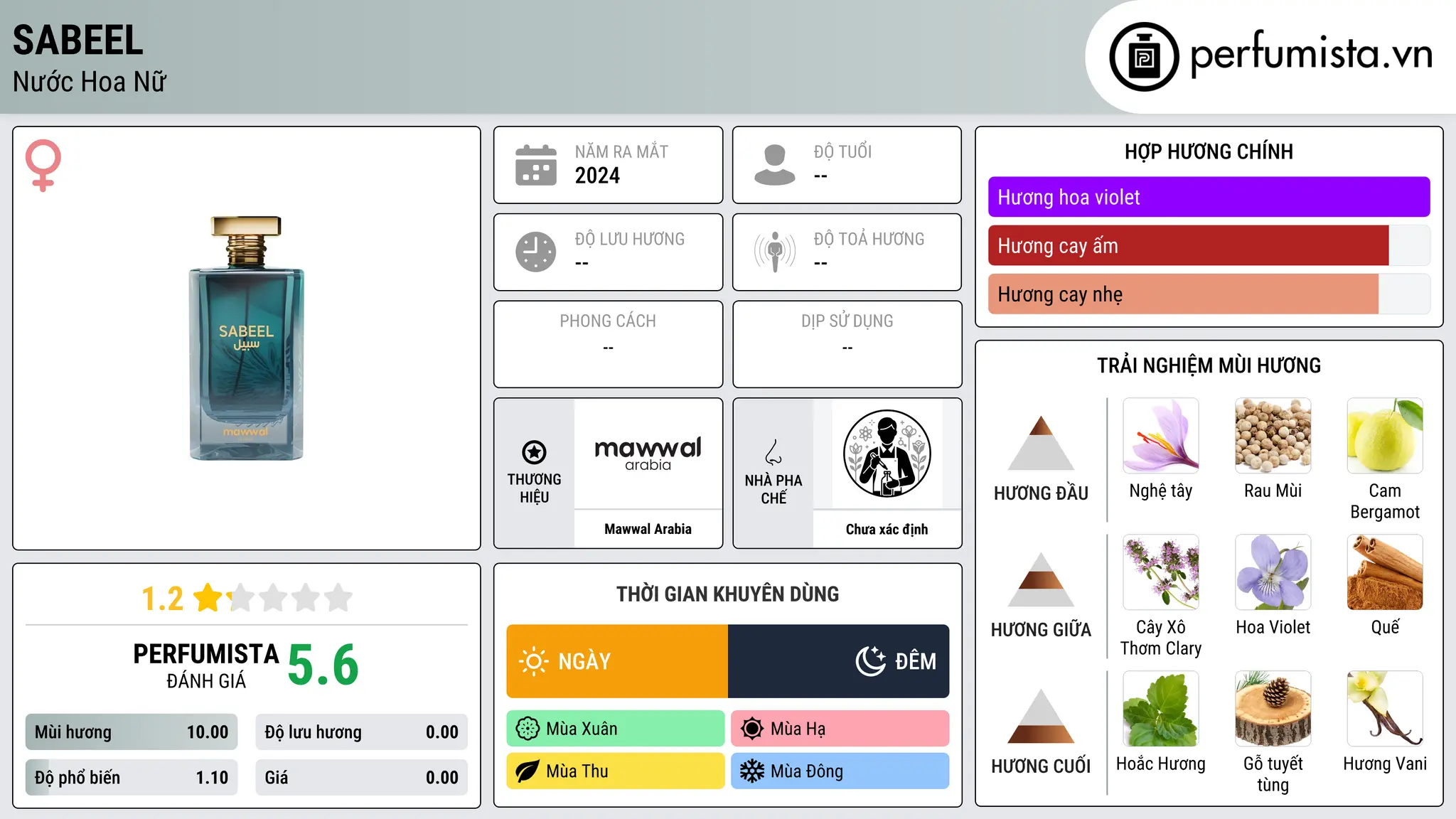
Task: Click the sillage icon beside Độ Toả Hương
Action: pyautogui.click(x=775, y=252)
